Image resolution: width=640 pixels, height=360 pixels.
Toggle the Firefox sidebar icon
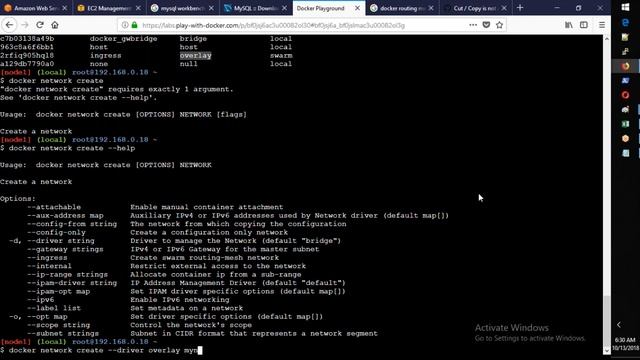584,25
